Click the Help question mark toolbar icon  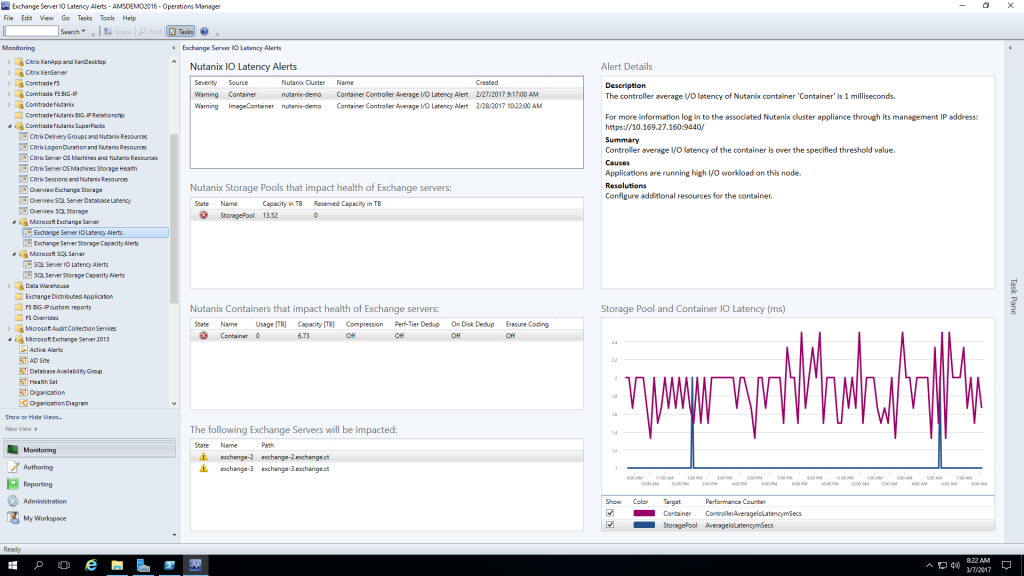click(204, 31)
